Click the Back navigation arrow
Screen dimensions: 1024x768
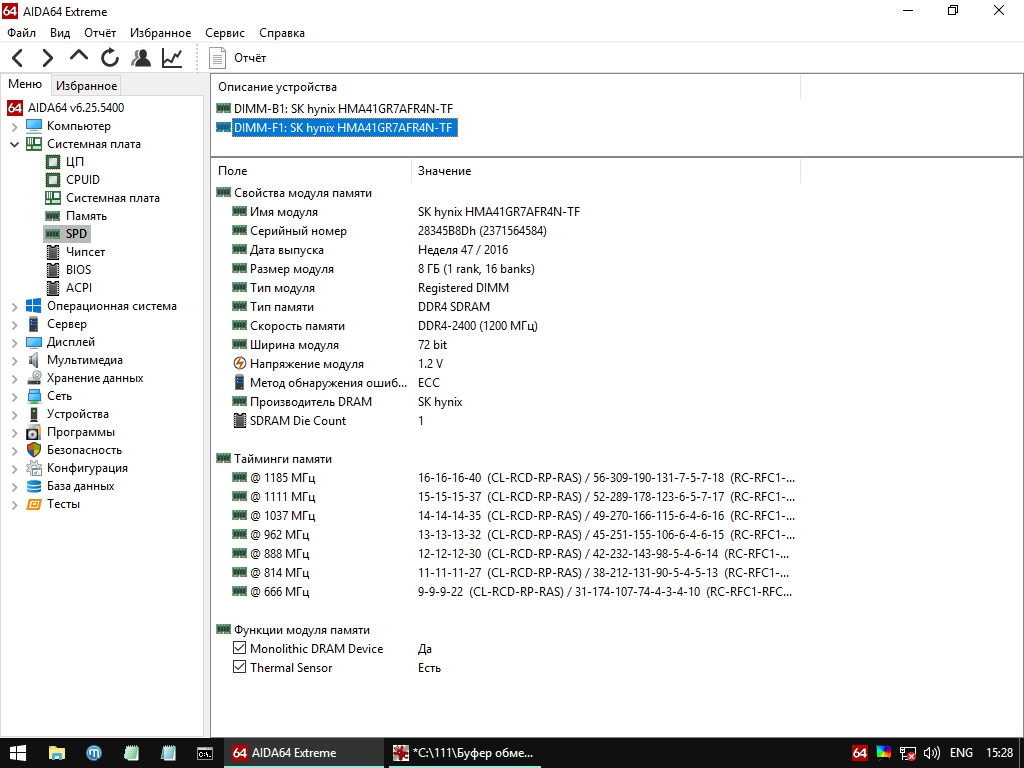18,58
